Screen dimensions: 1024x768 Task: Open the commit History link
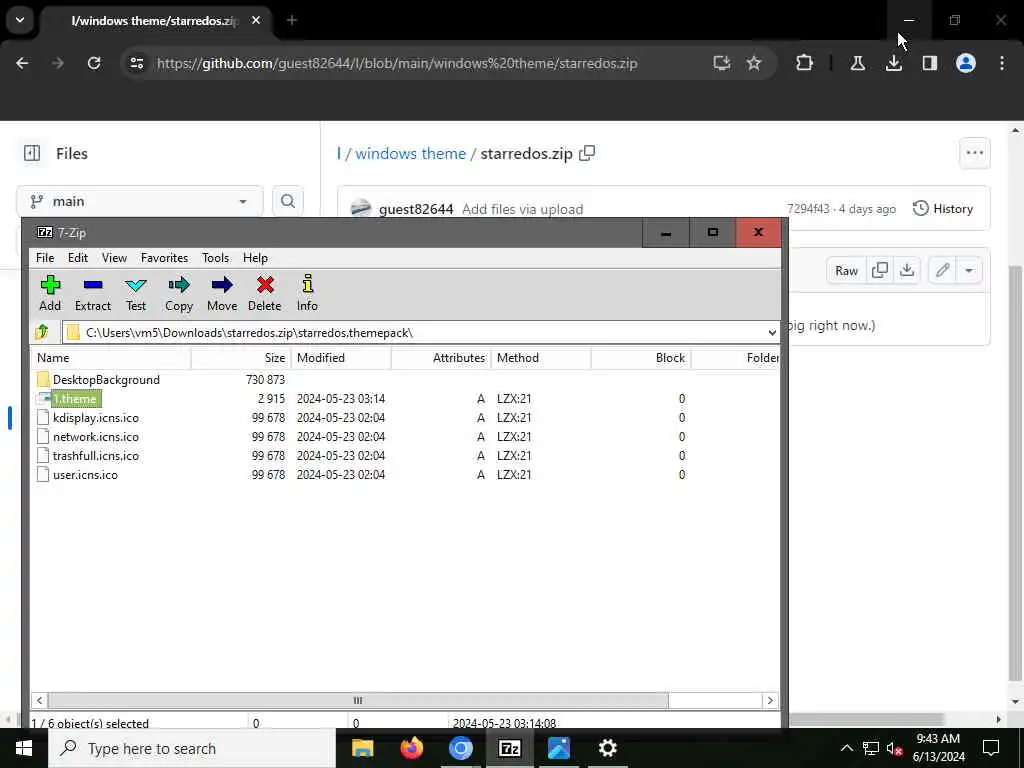tap(943, 208)
